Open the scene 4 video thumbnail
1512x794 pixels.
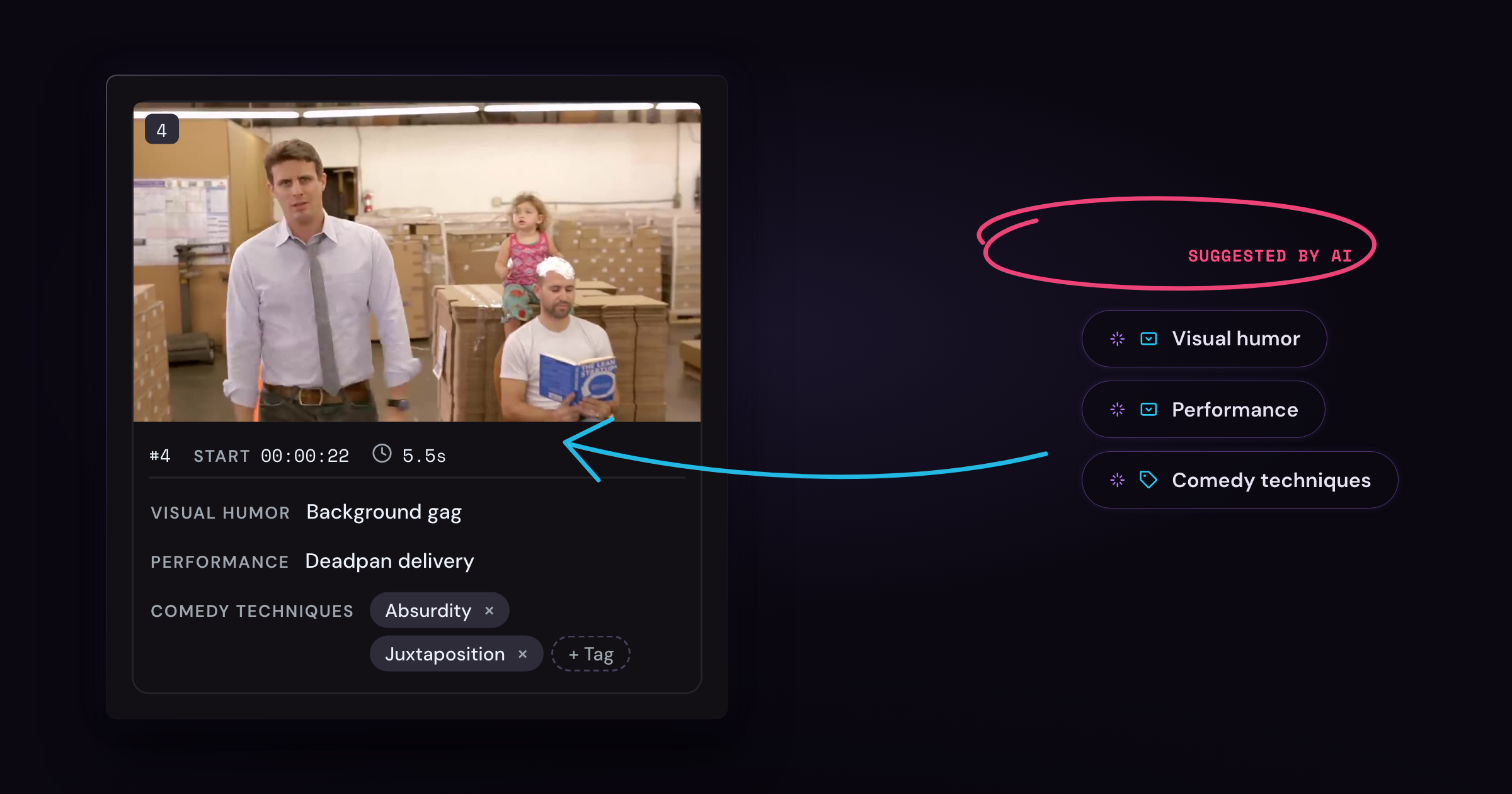click(417, 262)
